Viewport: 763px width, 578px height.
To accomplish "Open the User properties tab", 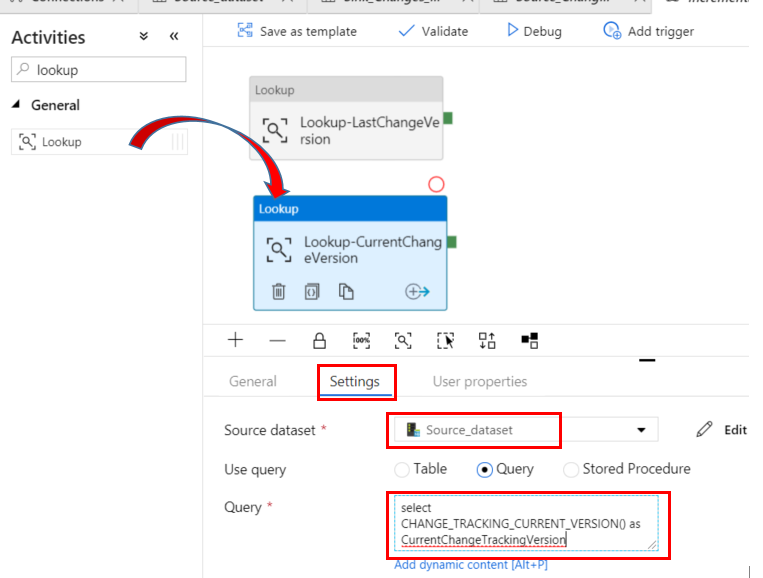I will point(480,381).
